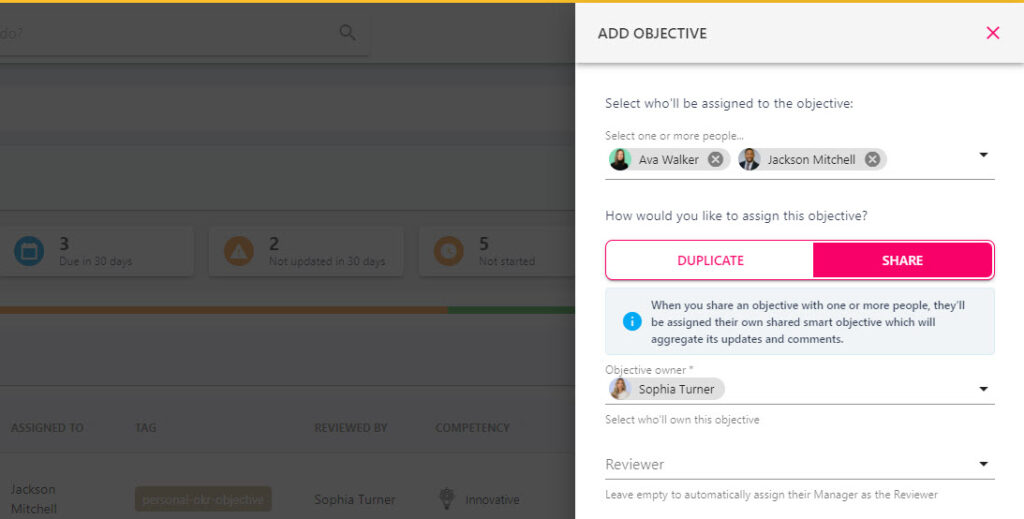Click the orange-green progress bar
The height and width of the screenshot is (519, 1024).
287,310
